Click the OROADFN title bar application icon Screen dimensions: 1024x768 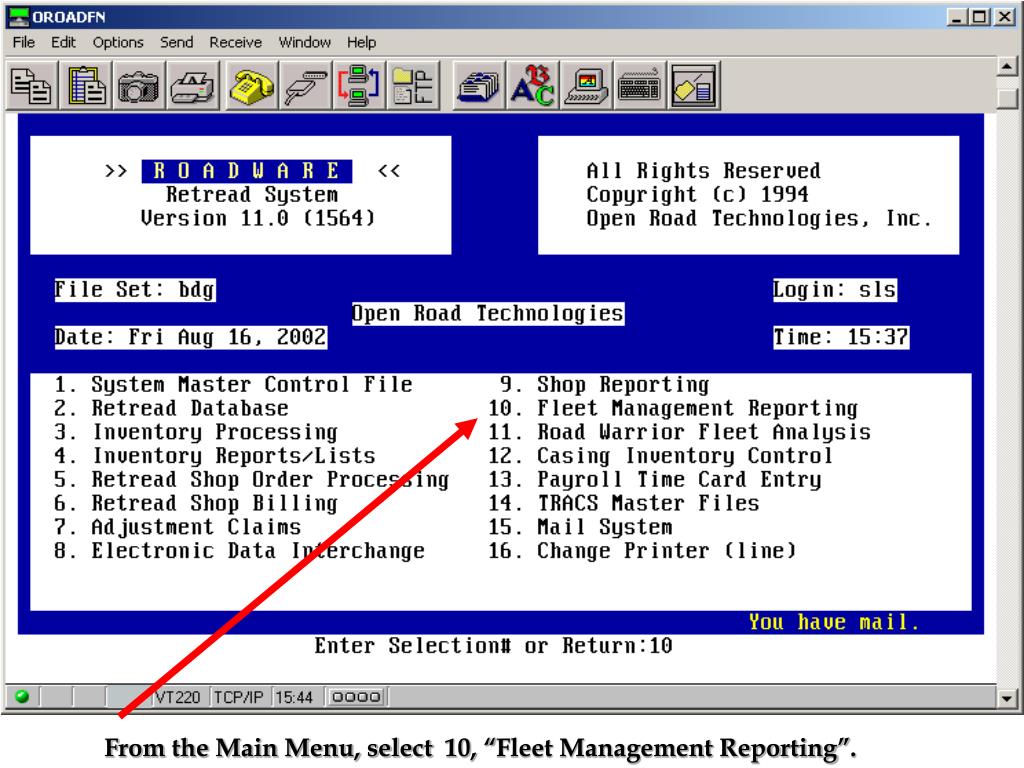coord(18,16)
